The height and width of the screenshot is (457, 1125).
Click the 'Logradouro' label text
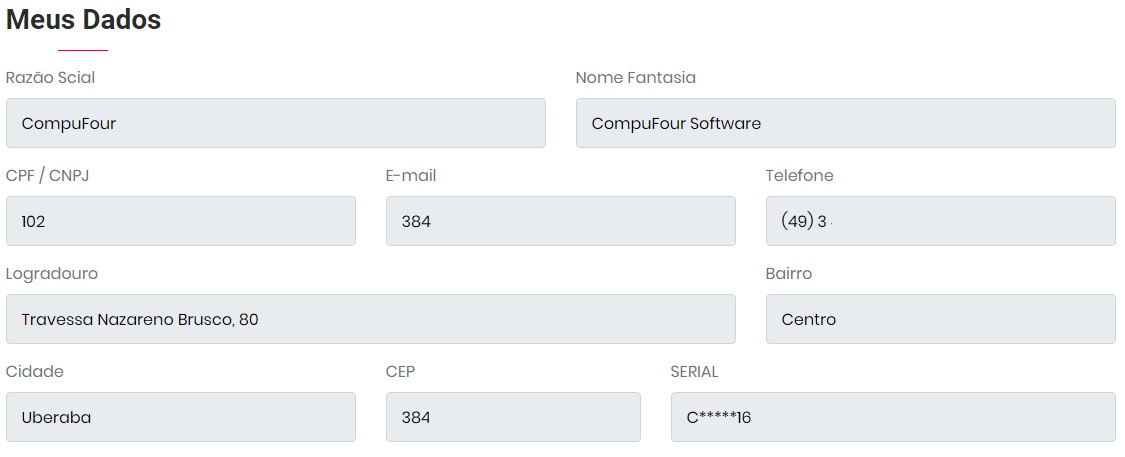point(52,273)
